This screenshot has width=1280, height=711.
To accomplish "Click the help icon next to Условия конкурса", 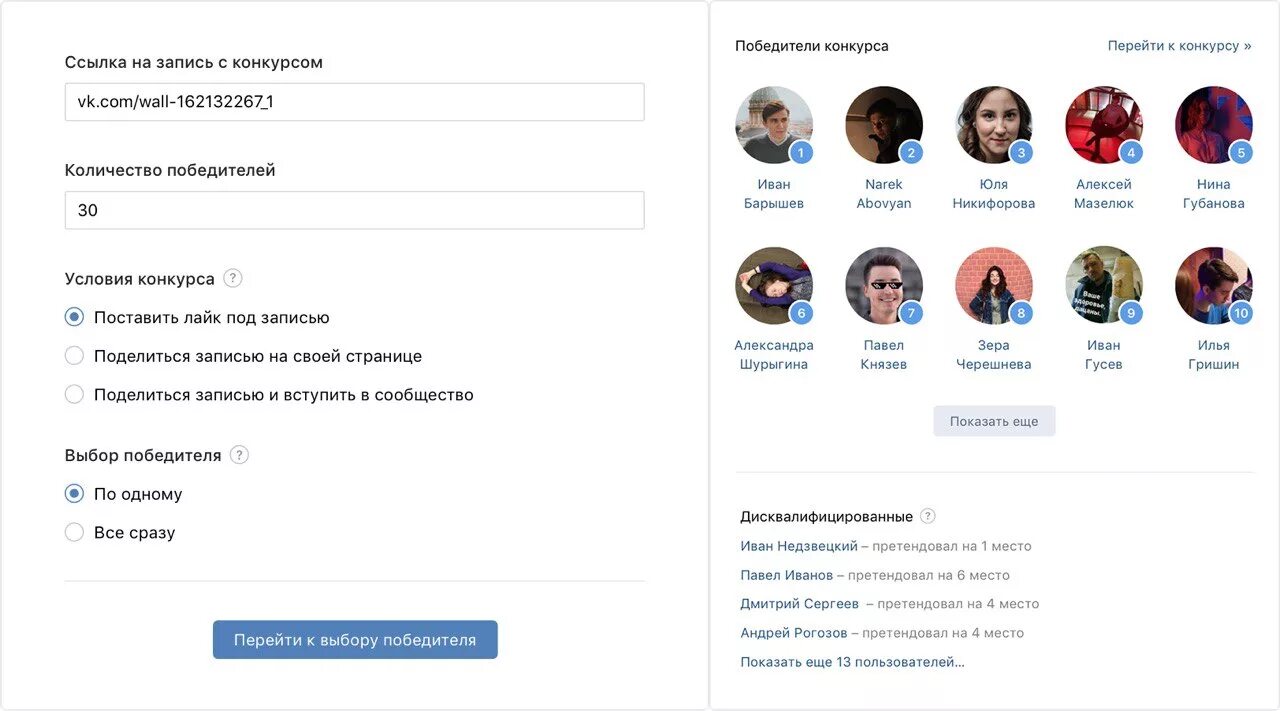I will [233, 279].
